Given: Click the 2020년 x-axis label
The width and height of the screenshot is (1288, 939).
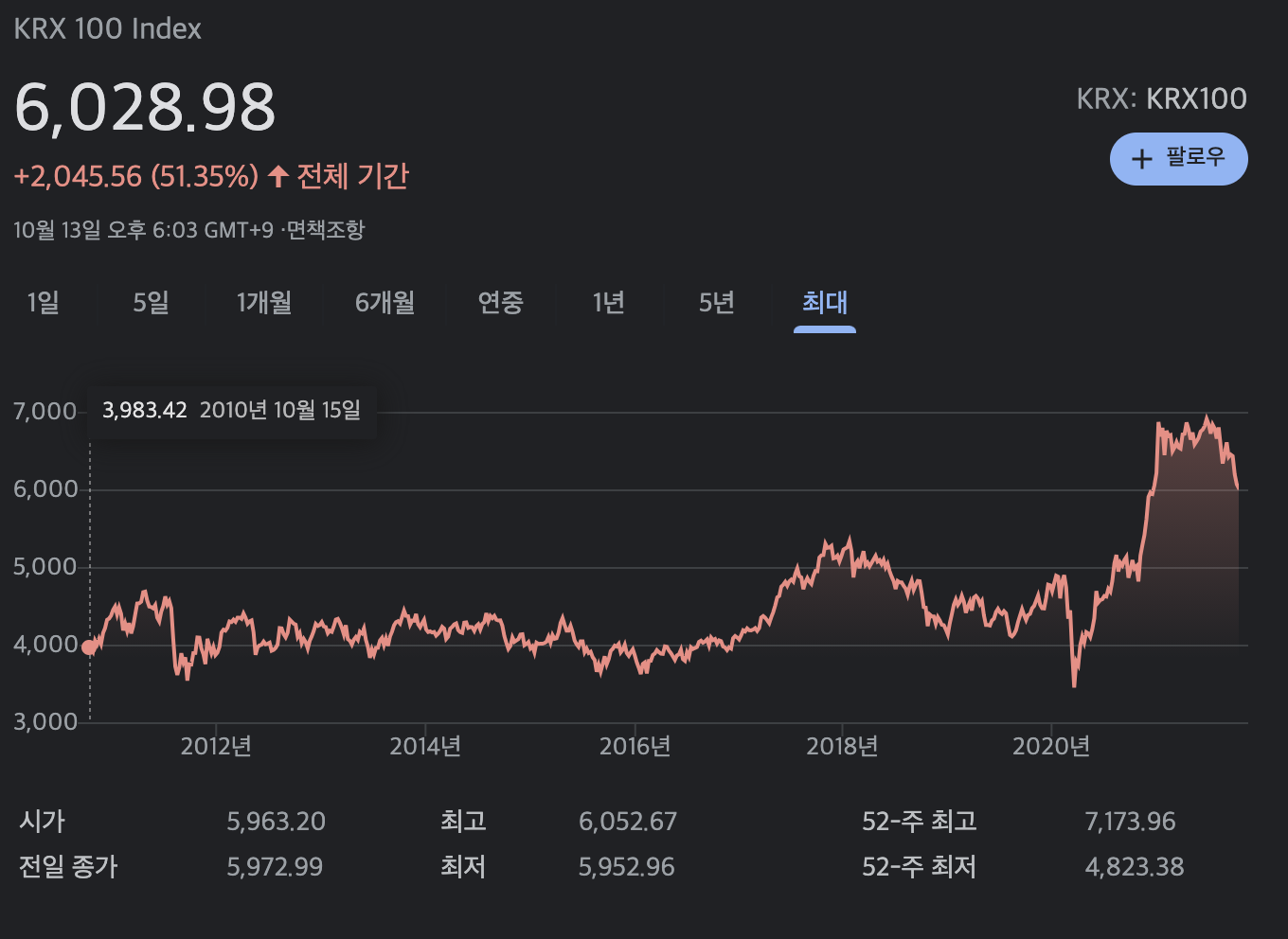Looking at the screenshot, I should click(x=1051, y=747).
